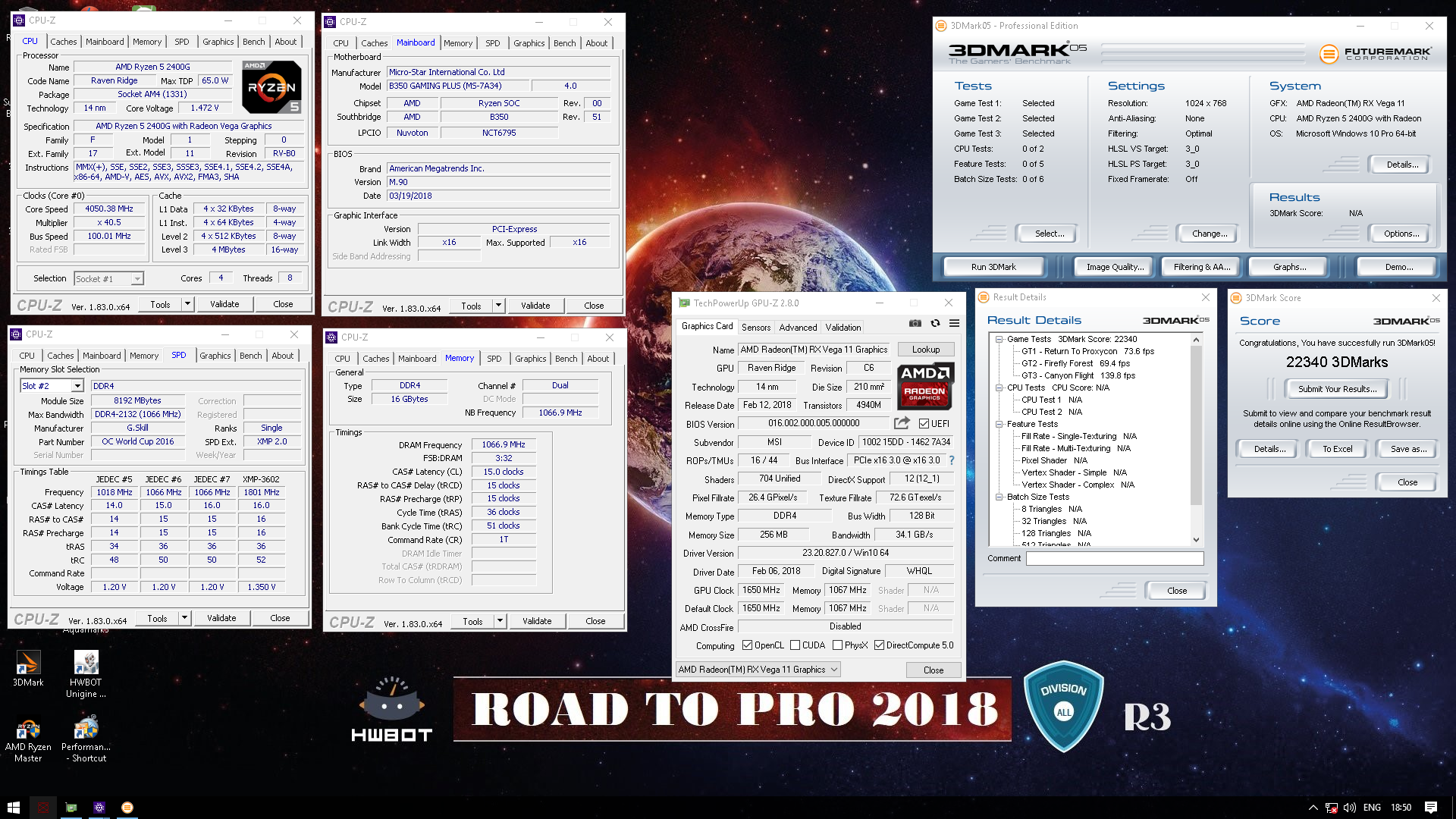Toggle the DirectCompute 5.0 checkbox

click(x=879, y=645)
